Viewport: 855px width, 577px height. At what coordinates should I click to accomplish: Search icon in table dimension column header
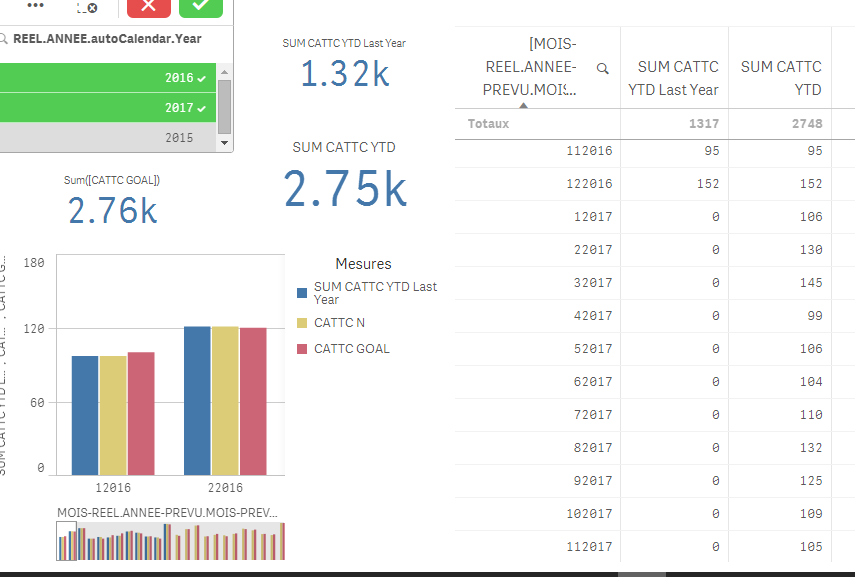point(603,69)
